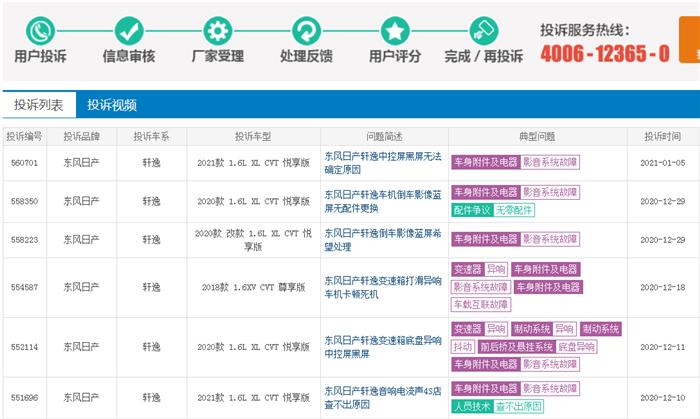Switch to the 投诉视频 tab

pyautogui.click(x=112, y=105)
